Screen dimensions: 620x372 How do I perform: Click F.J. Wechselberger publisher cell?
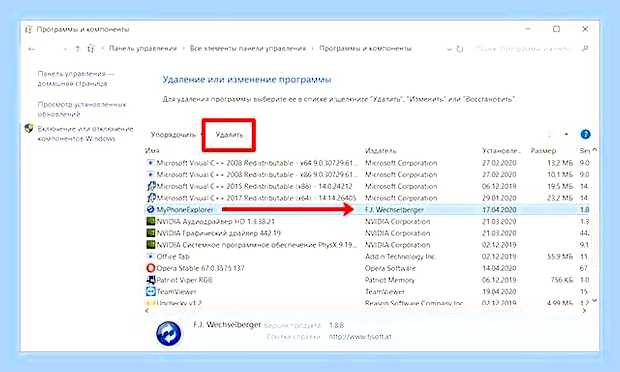[394, 210]
